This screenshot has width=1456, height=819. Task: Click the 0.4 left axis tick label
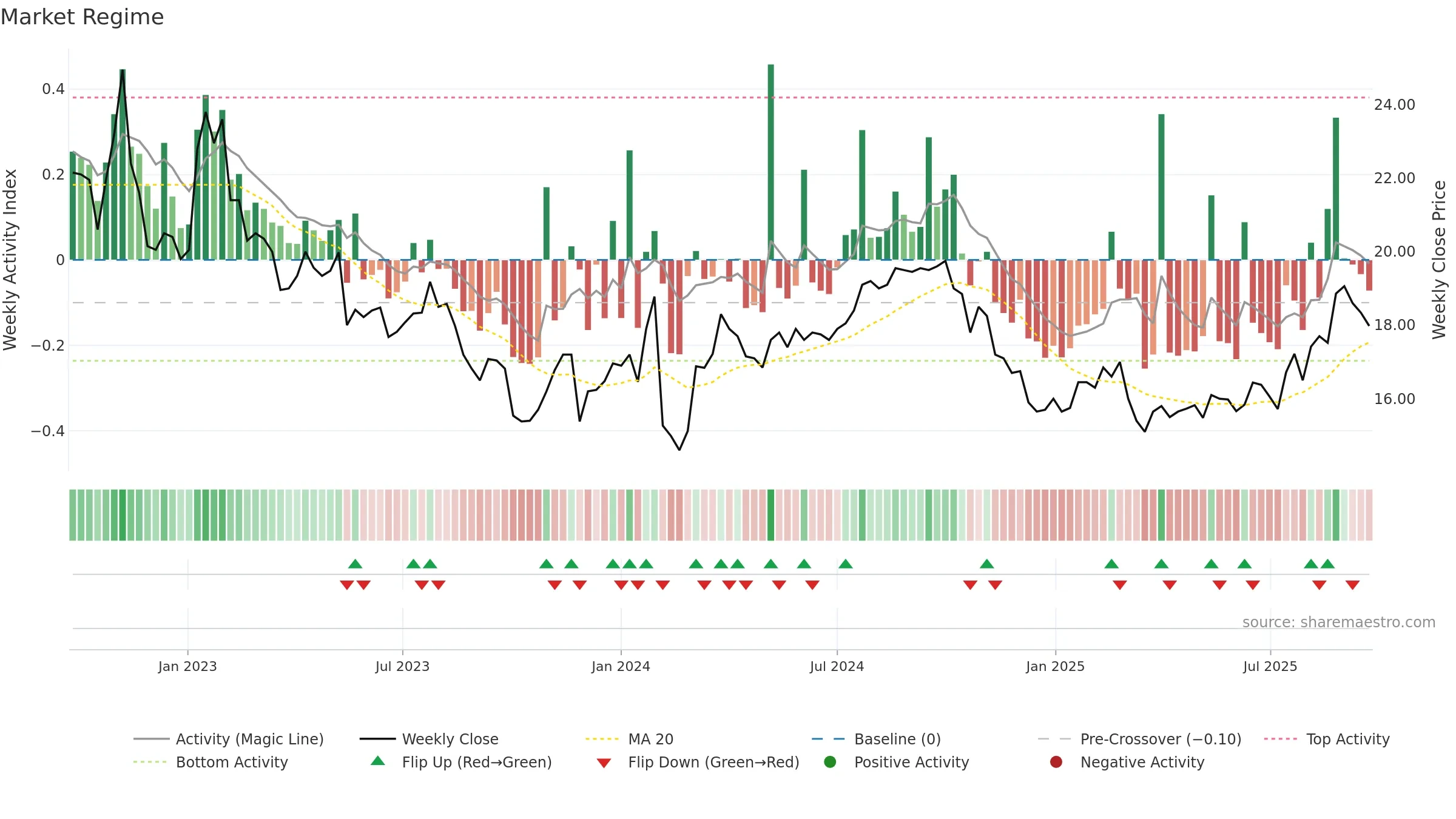53,89
